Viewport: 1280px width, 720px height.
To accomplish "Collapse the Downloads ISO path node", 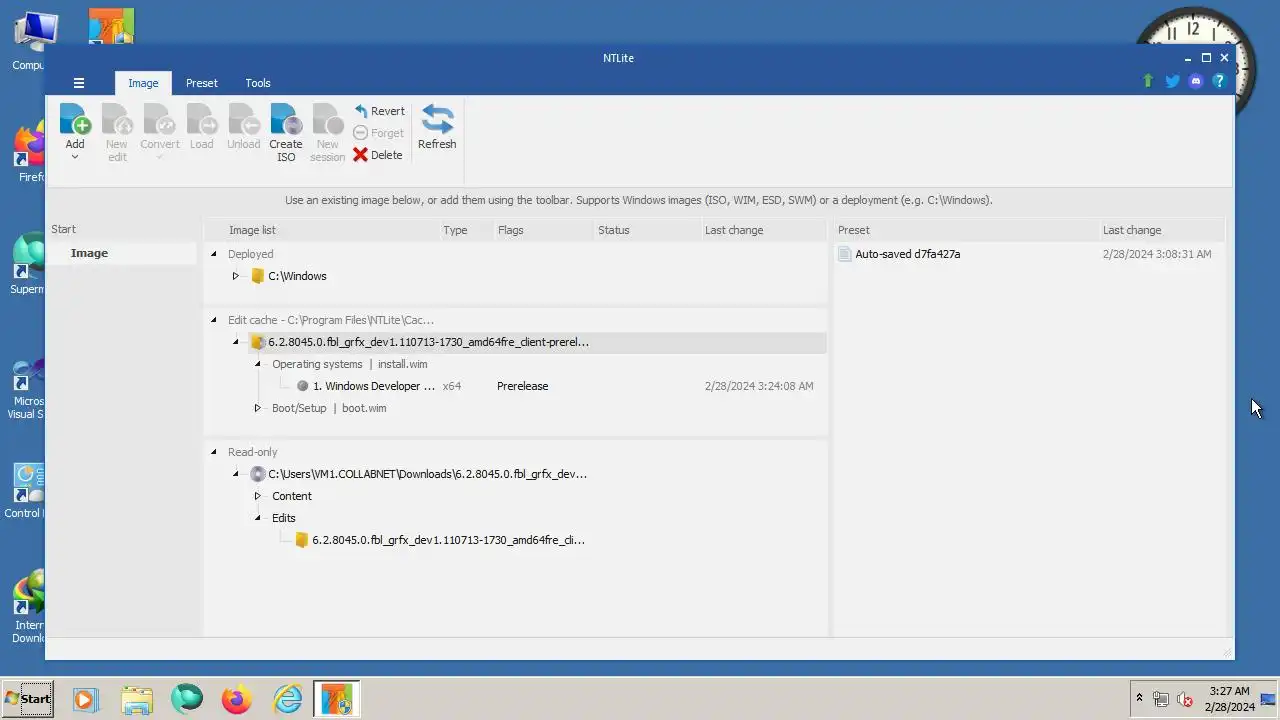I will tap(236, 474).
